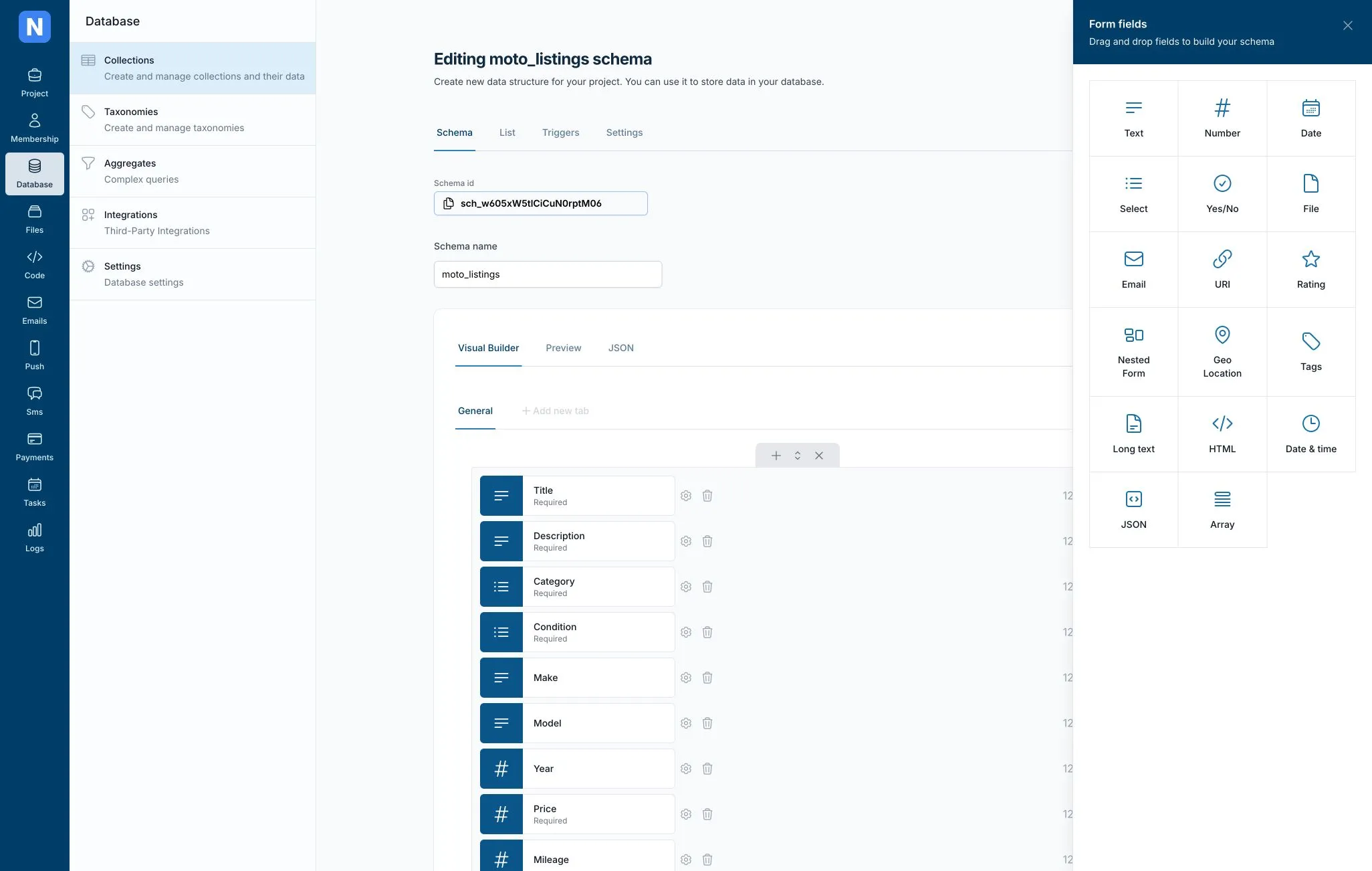Screen dimensions: 1372x871
Task: Pick the Tags field type
Action: pos(1310,352)
